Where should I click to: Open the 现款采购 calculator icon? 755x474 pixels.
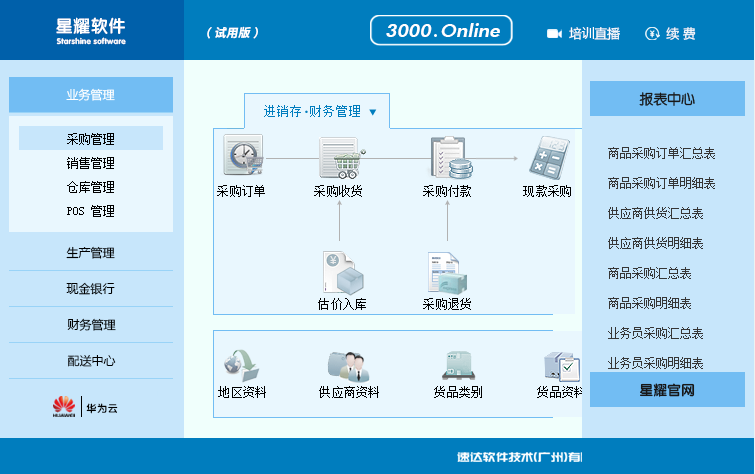click(x=549, y=158)
